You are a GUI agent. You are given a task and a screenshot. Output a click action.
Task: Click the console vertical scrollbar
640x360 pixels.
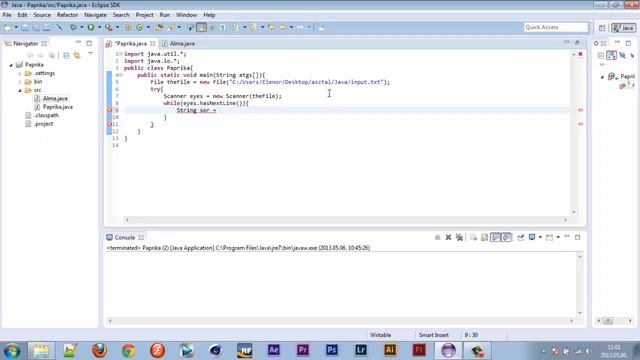click(580, 285)
